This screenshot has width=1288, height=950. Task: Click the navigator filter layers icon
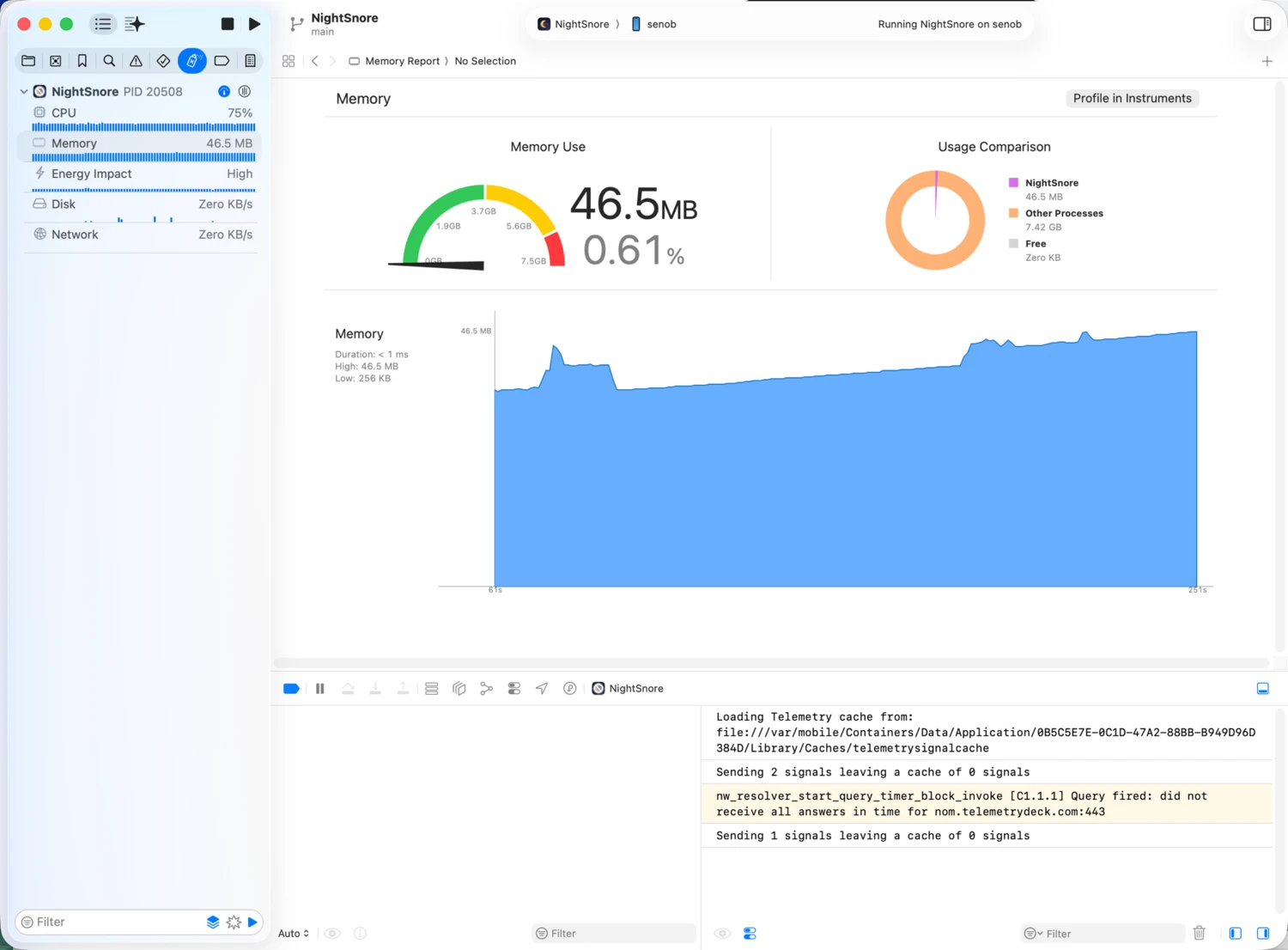213,922
